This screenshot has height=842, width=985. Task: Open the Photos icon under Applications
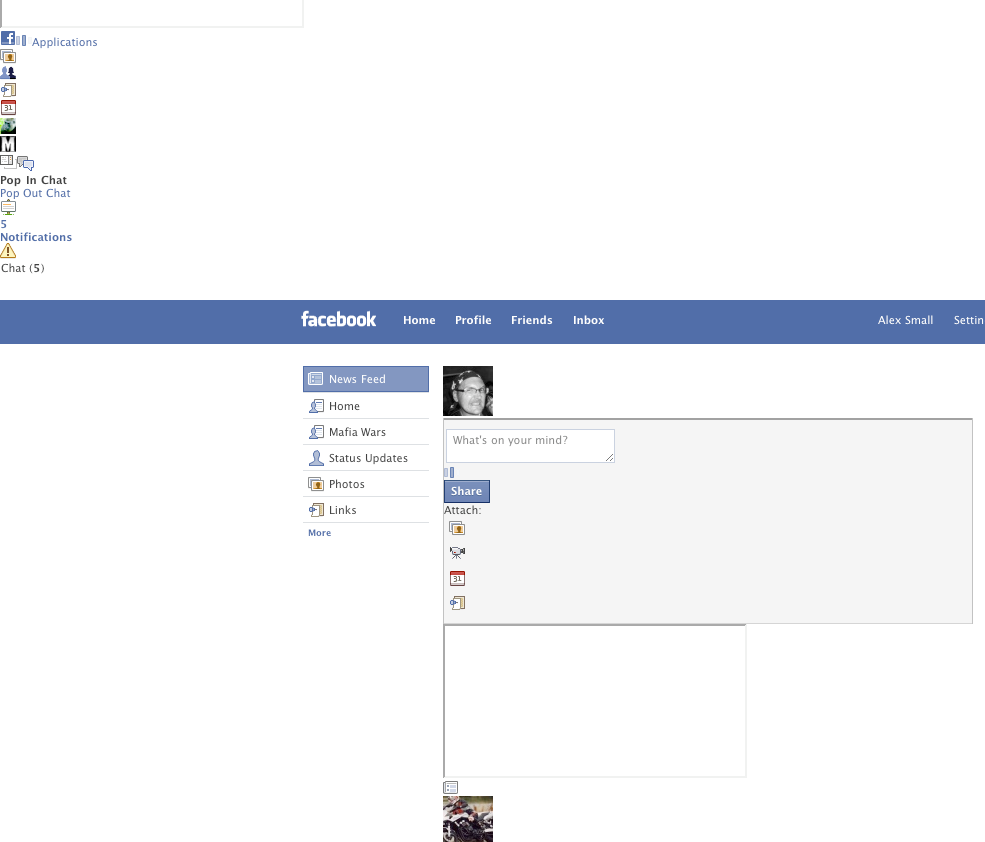[x=8, y=56]
